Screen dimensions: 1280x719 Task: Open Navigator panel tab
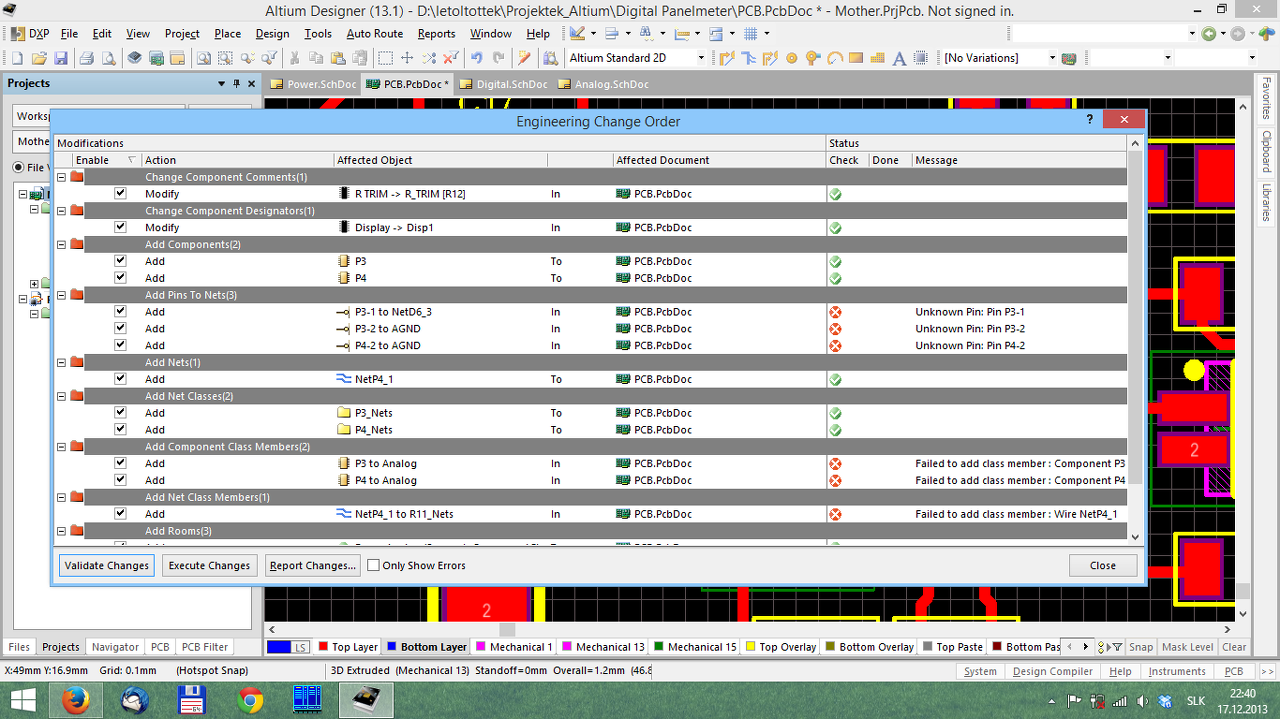click(115, 647)
